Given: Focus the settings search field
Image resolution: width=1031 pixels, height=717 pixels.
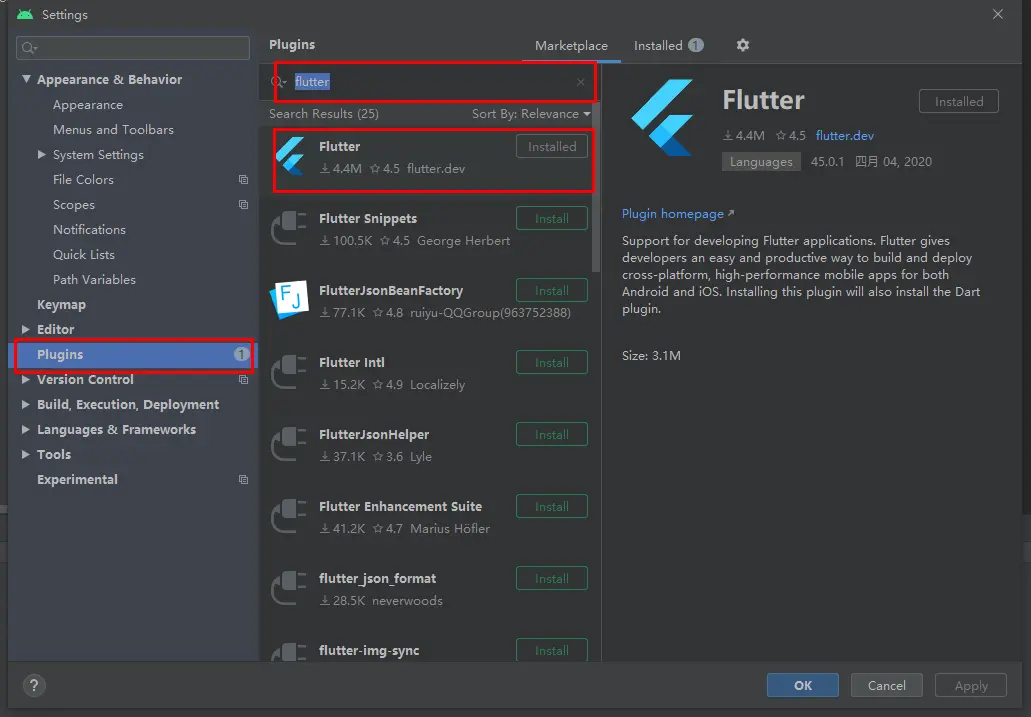Looking at the screenshot, I should pyautogui.click(x=133, y=47).
